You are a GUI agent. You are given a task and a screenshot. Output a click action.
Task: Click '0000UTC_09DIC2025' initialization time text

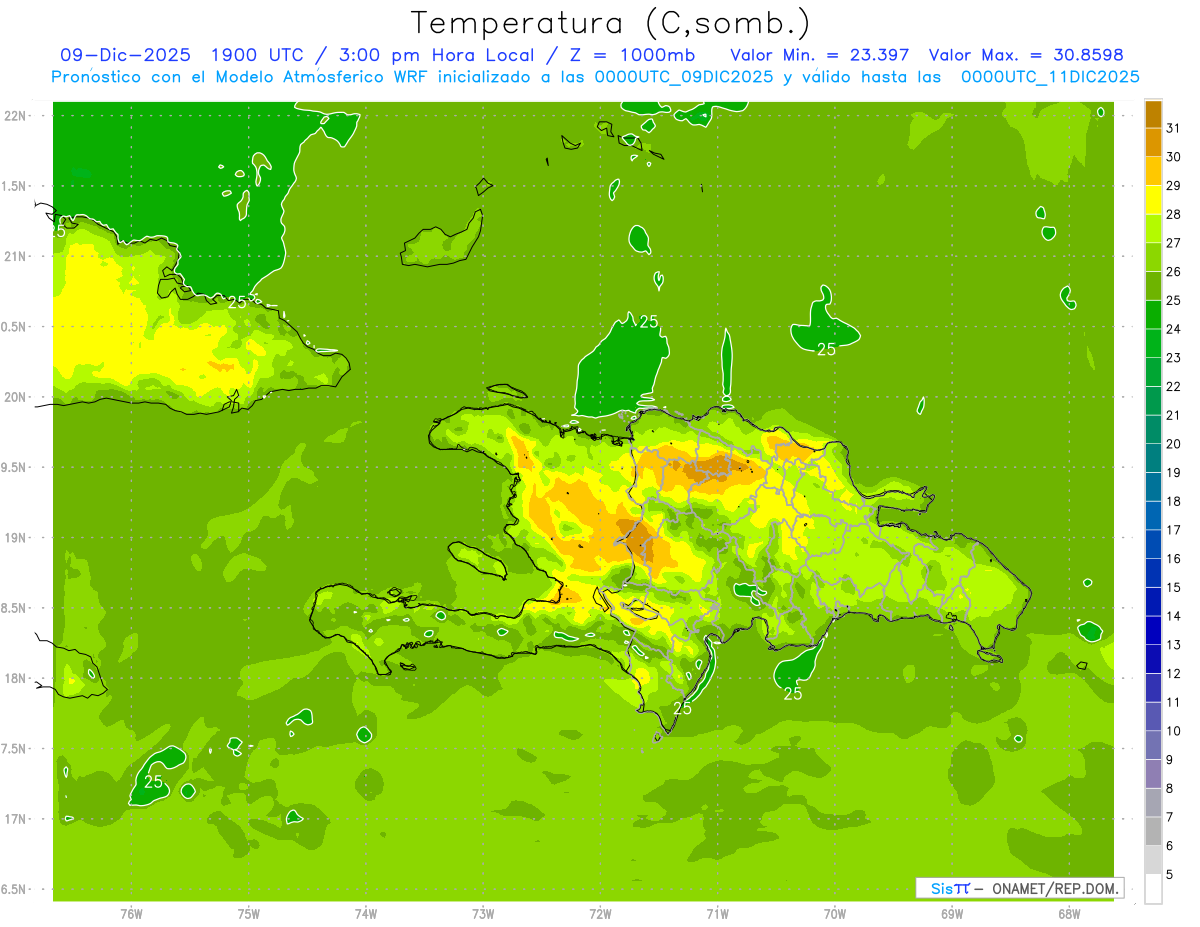coord(683,77)
